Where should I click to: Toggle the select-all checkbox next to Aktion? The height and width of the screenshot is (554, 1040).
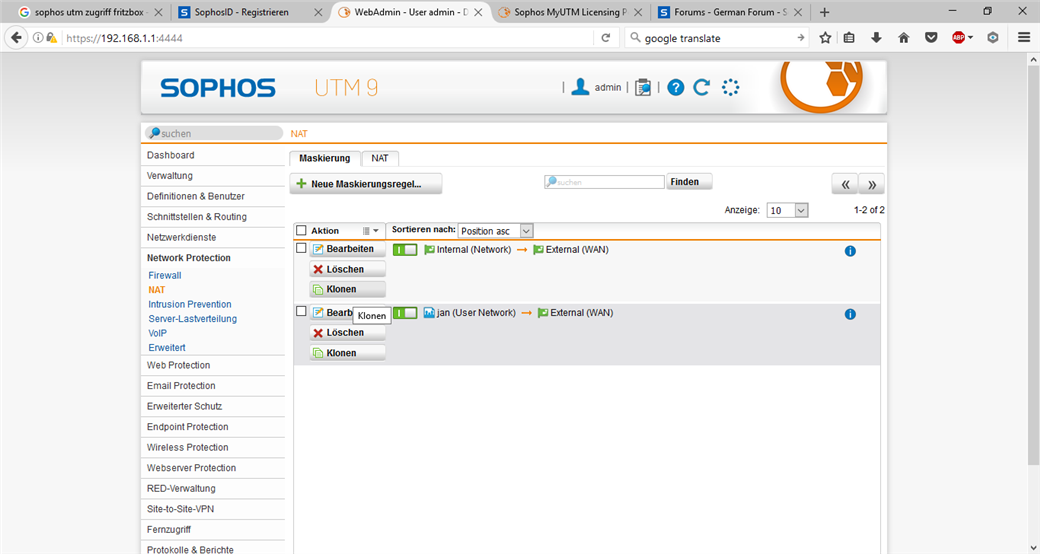(x=301, y=230)
